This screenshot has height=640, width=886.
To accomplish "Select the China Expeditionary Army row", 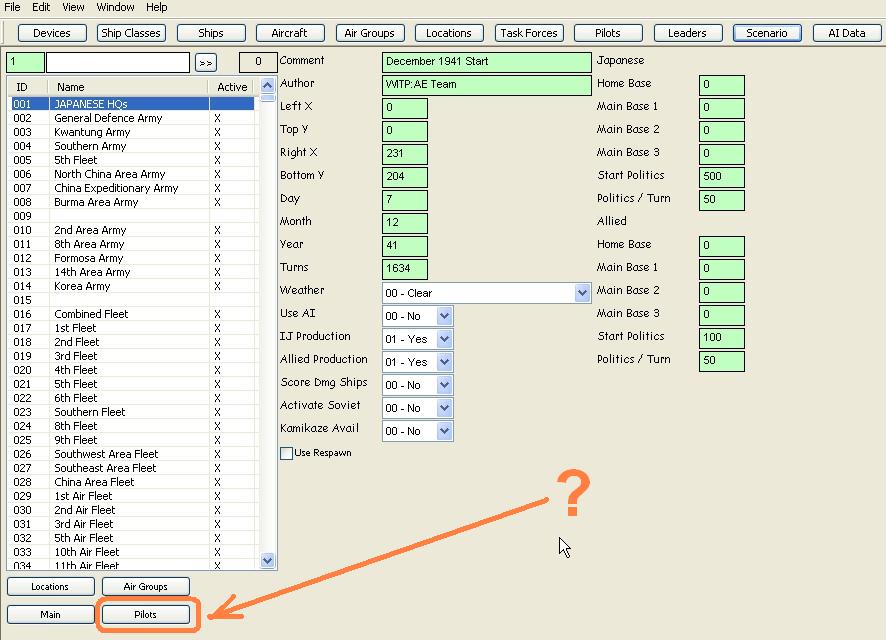I will pos(133,188).
